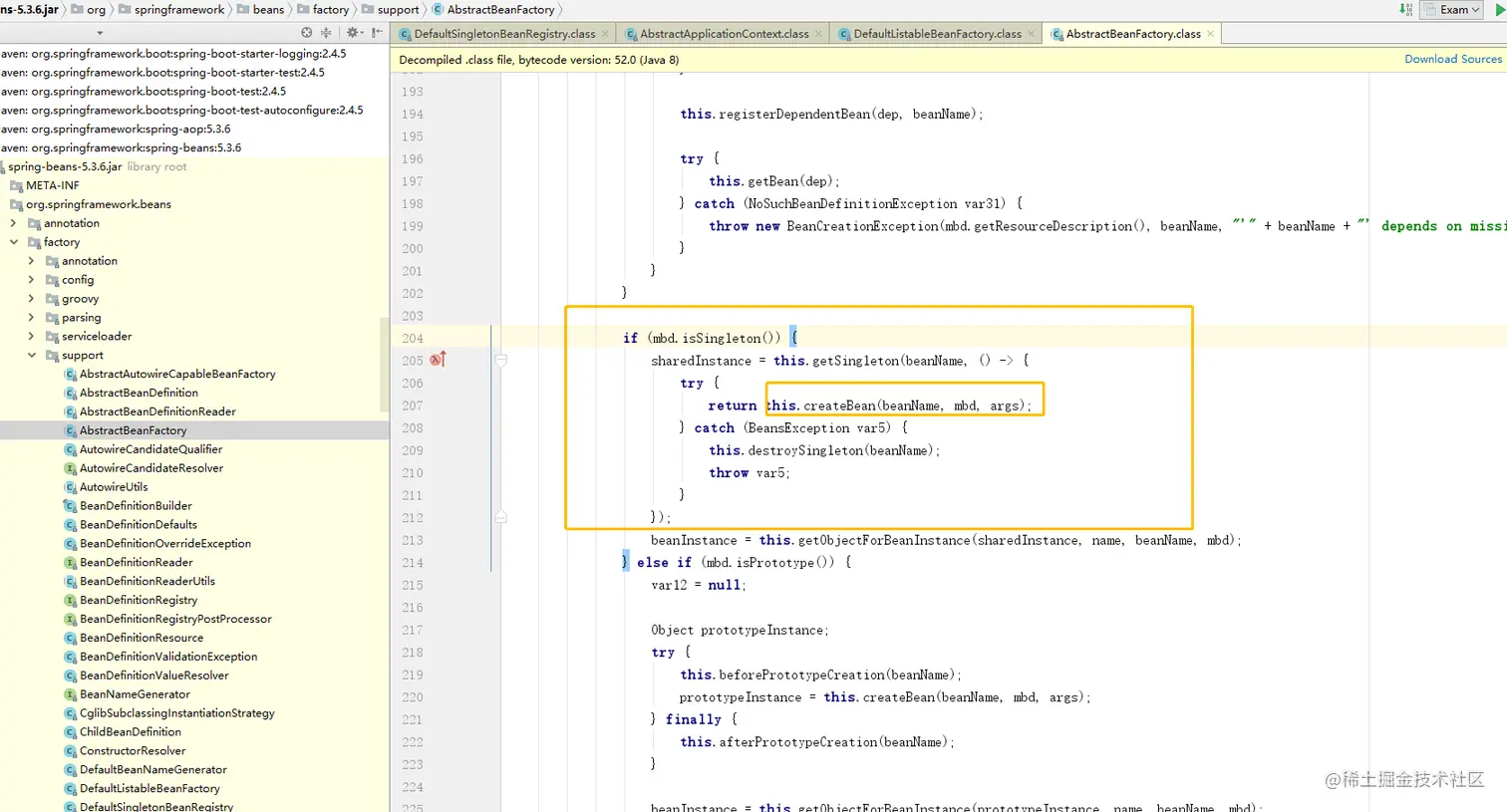Click AutowireUtils class icon

pyautogui.click(x=71, y=487)
